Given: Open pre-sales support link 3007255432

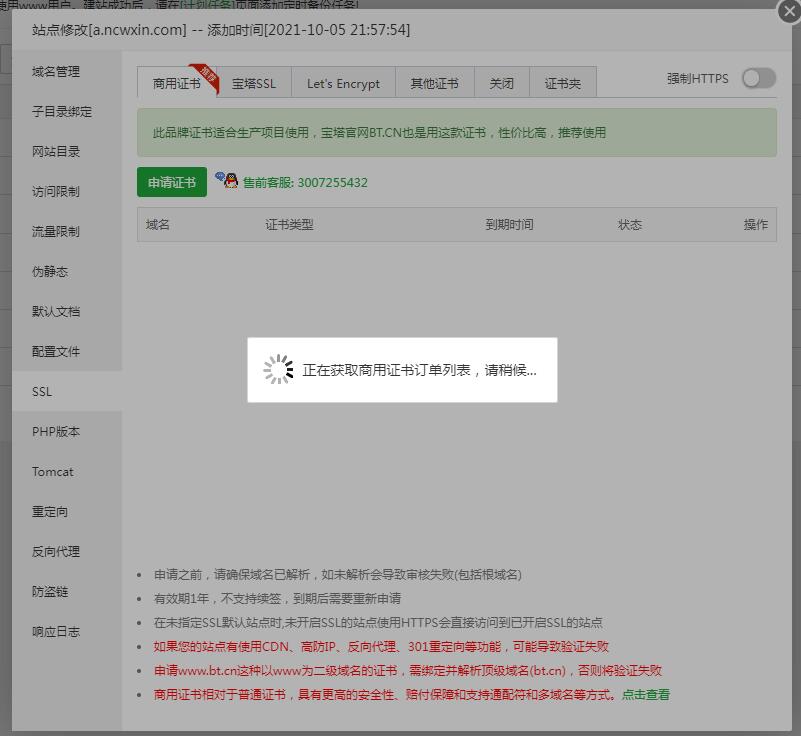Looking at the screenshot, I should point(305,182).
